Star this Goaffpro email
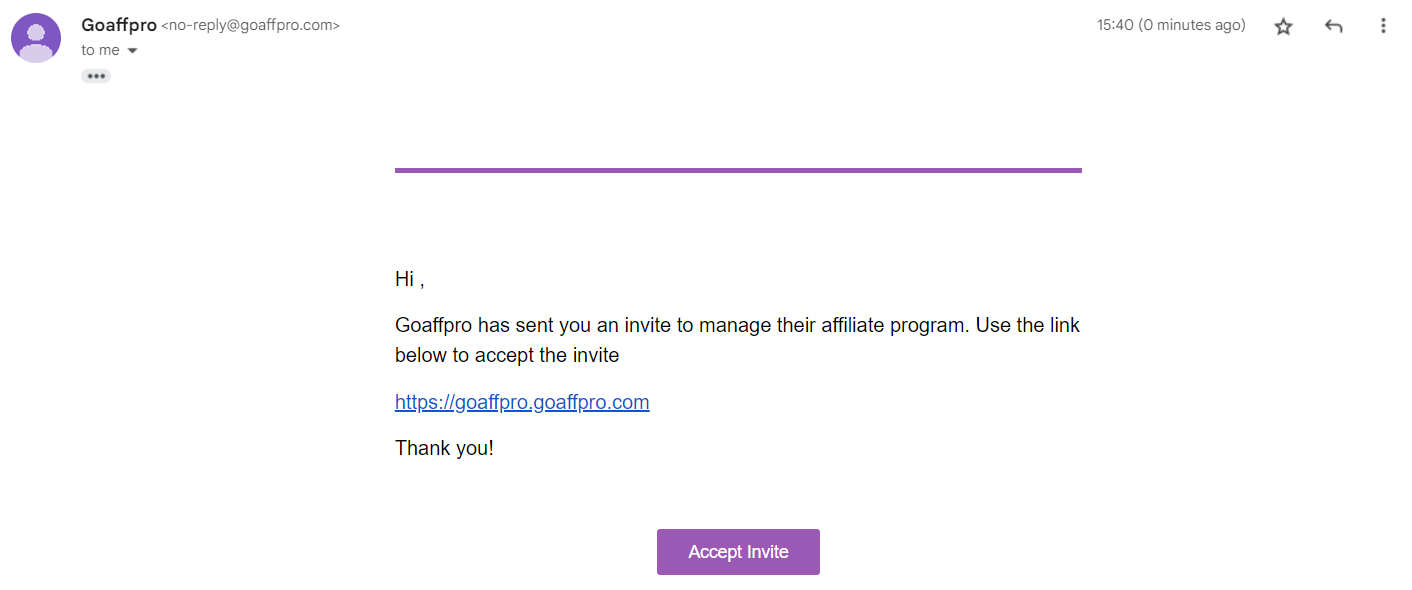Viewport: 1412px width, 590px height. [1283, 27]
